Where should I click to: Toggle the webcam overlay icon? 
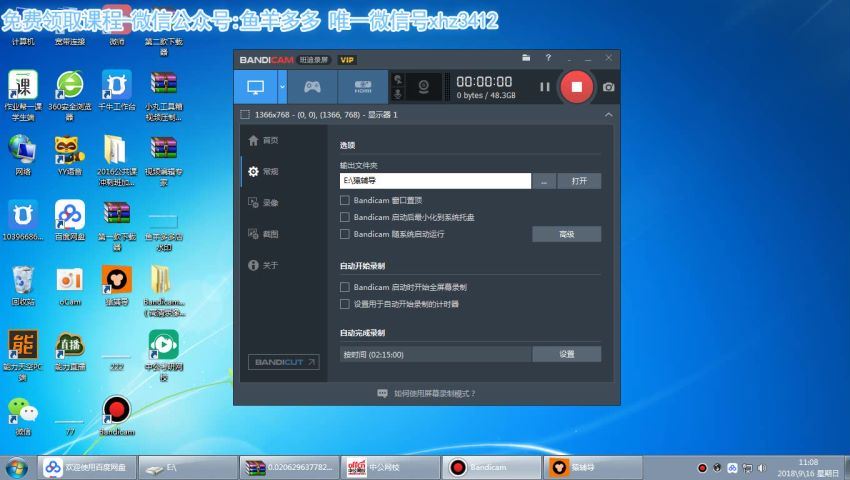[423, 87]
